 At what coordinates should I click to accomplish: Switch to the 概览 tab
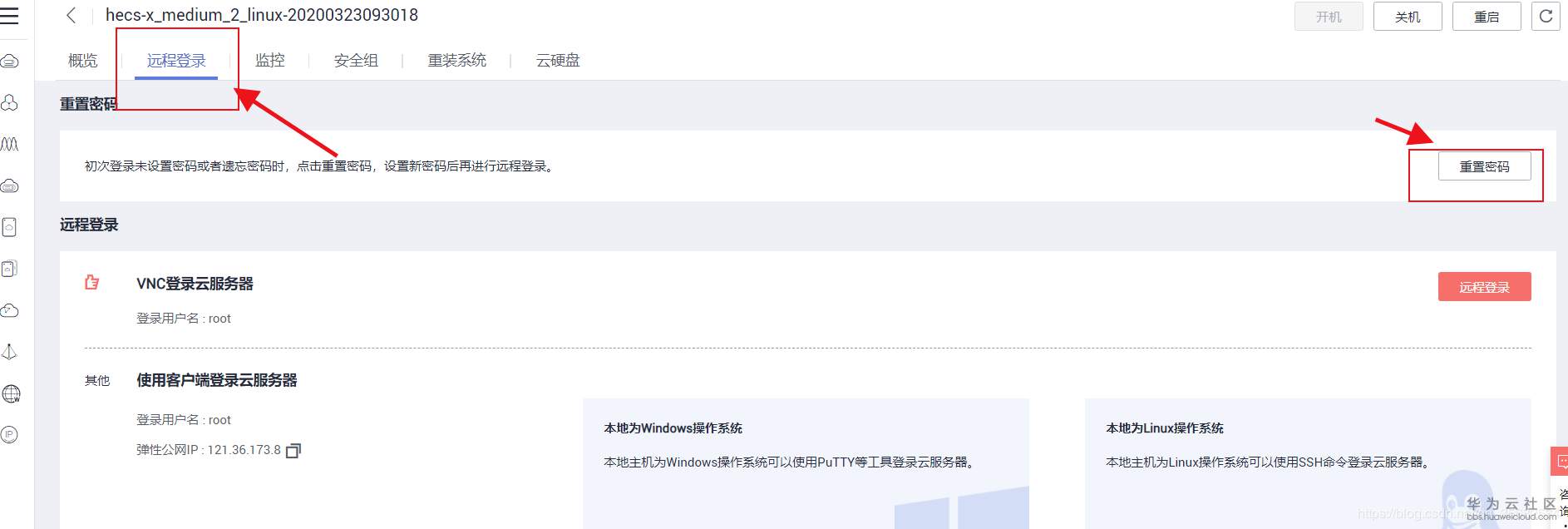coord(82,60)
